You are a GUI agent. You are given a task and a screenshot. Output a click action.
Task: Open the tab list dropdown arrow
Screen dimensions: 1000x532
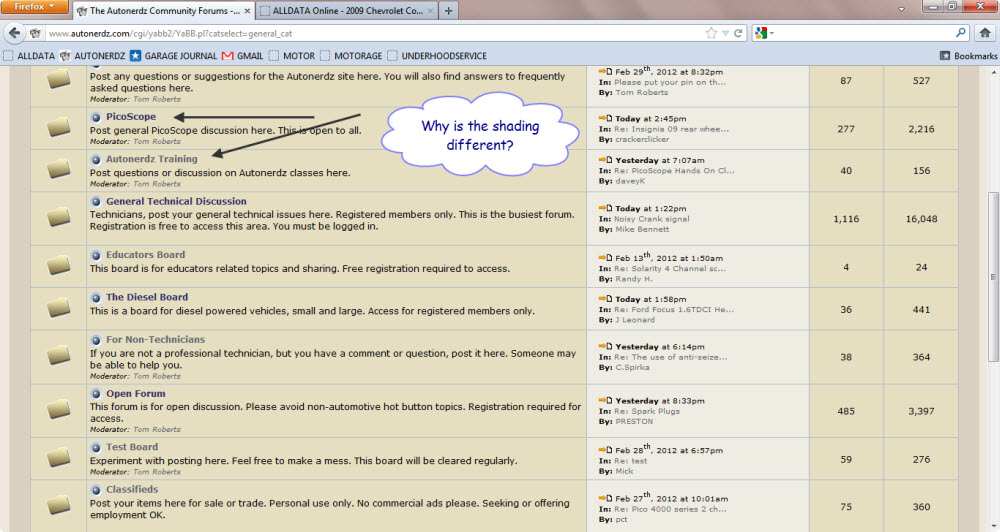pos(901,10)
